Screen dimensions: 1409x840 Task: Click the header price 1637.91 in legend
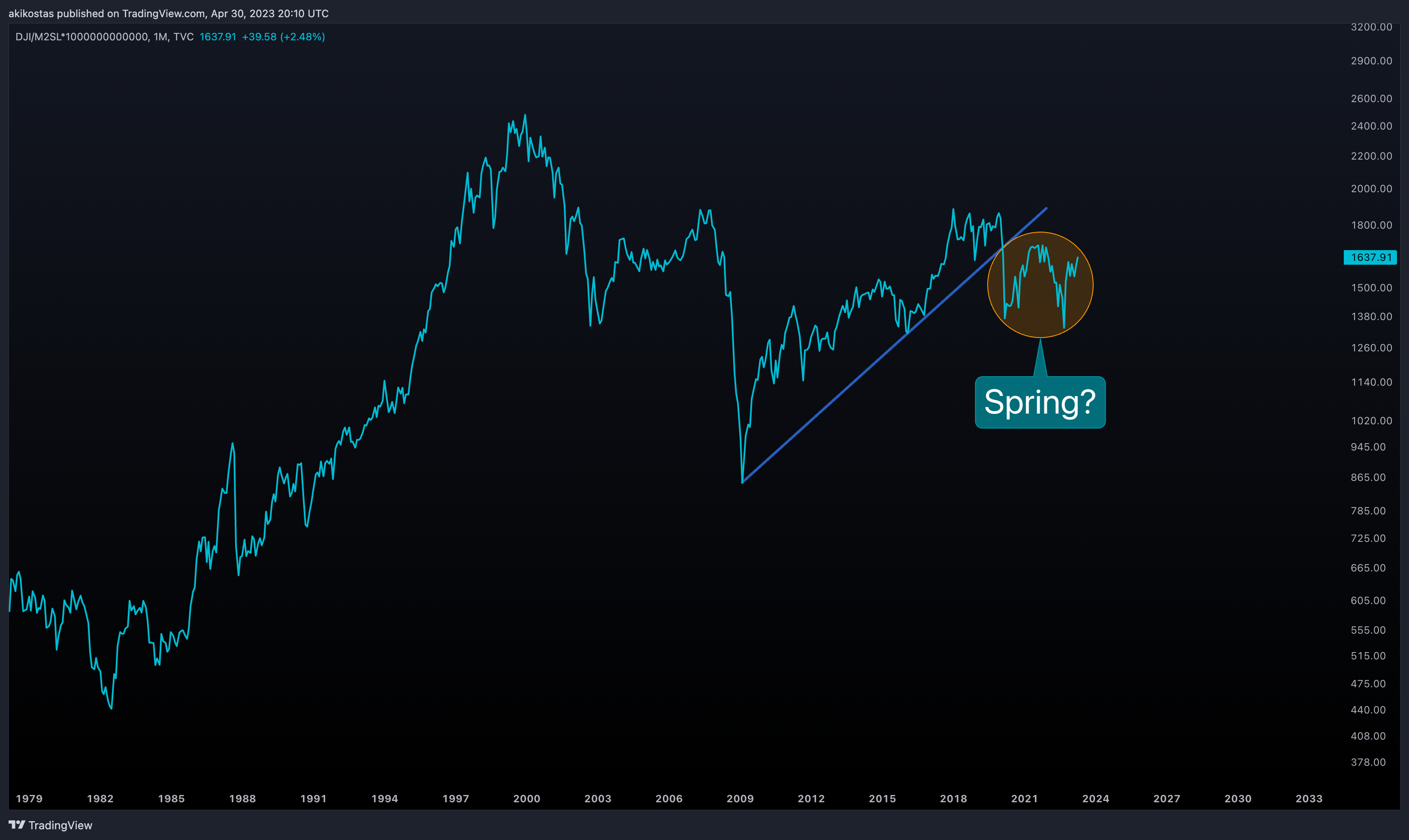pos(218,37)
